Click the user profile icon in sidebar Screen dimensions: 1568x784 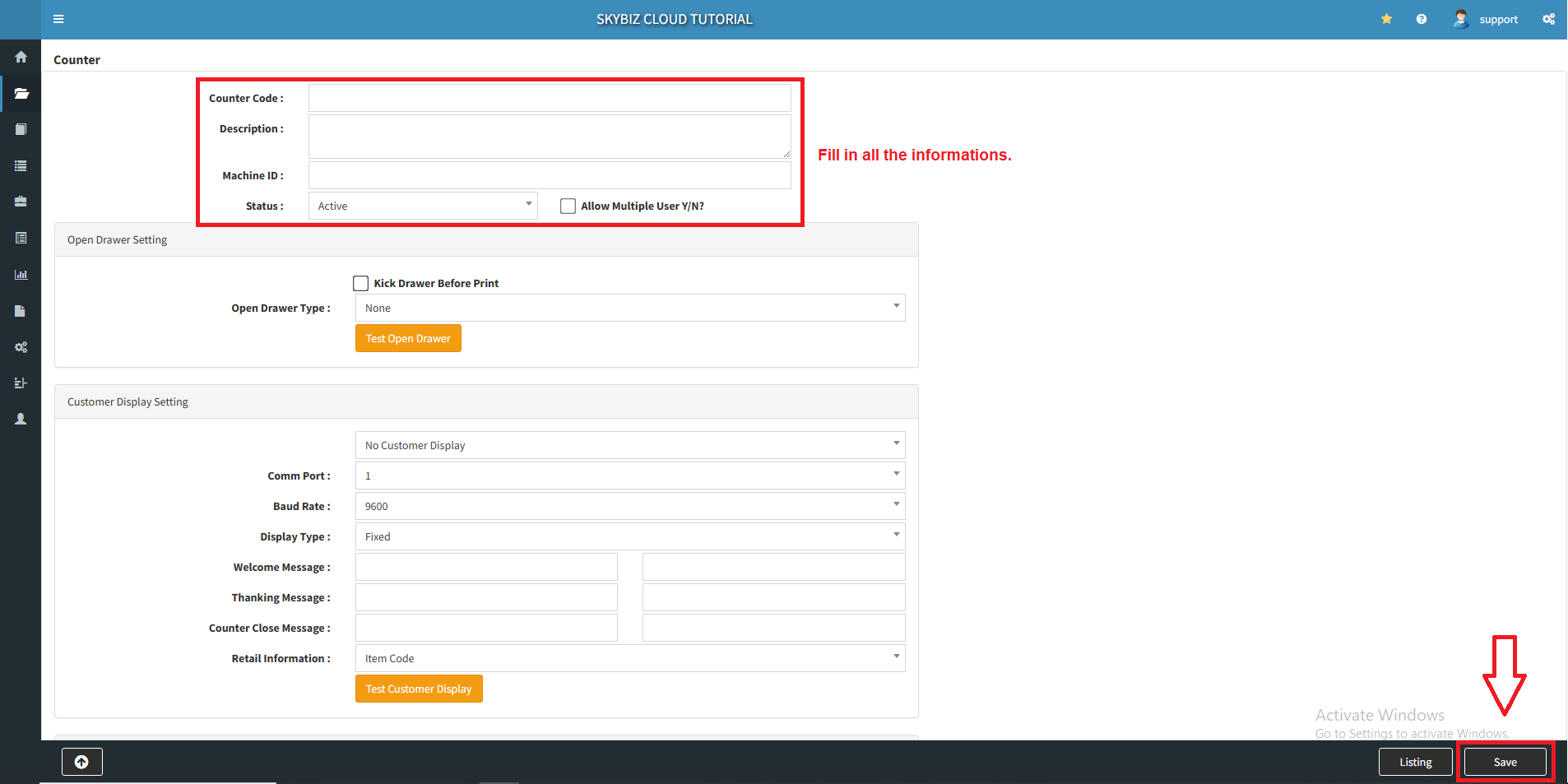click(21, 419)
